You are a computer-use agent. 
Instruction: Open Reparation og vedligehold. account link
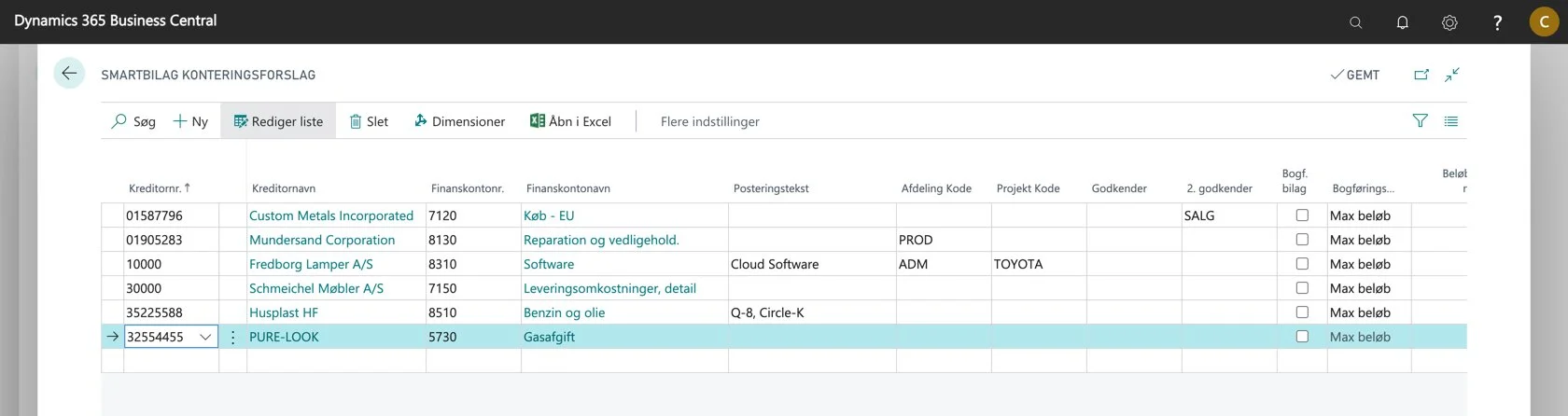[601, 240]
